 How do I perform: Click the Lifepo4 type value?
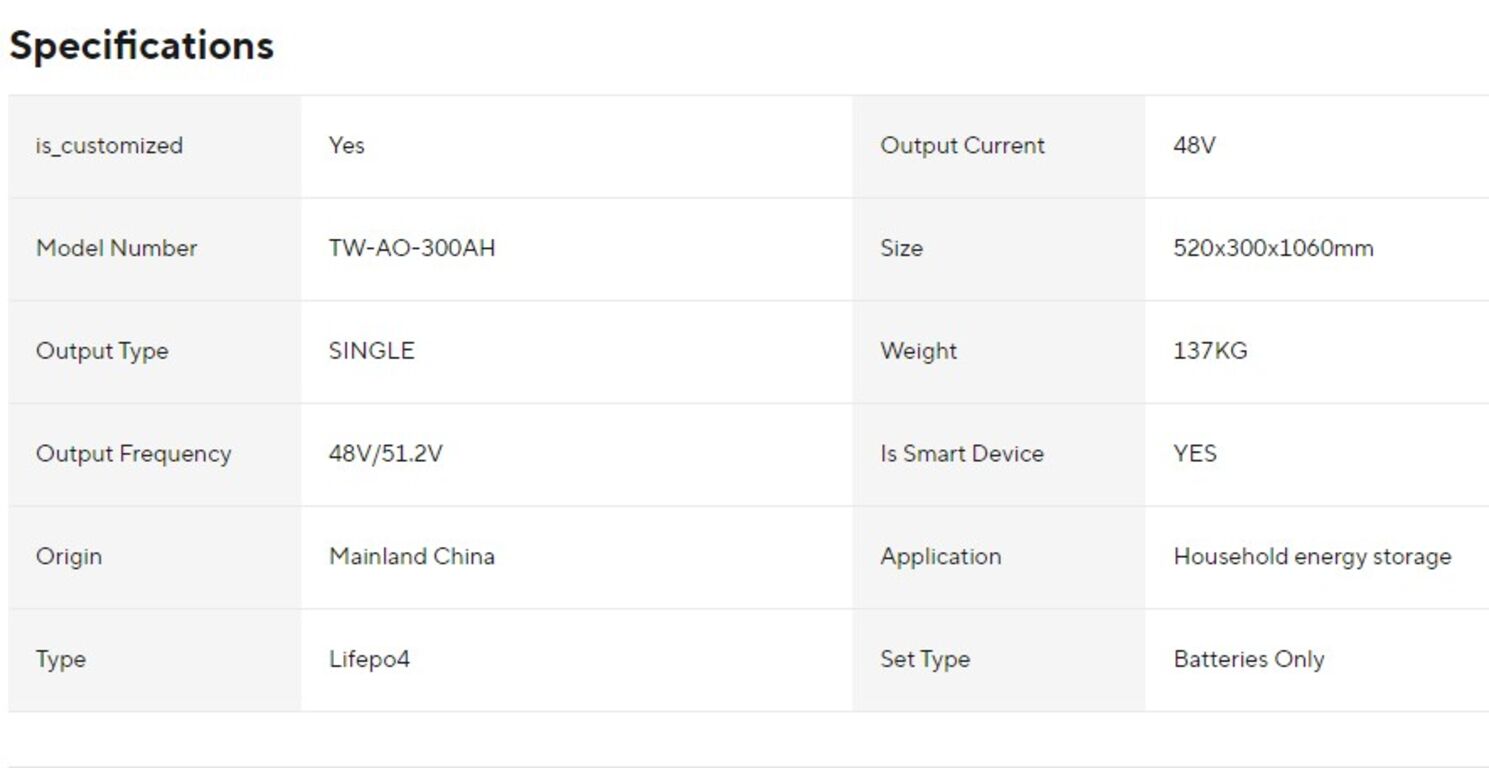(x=369, y=660)
